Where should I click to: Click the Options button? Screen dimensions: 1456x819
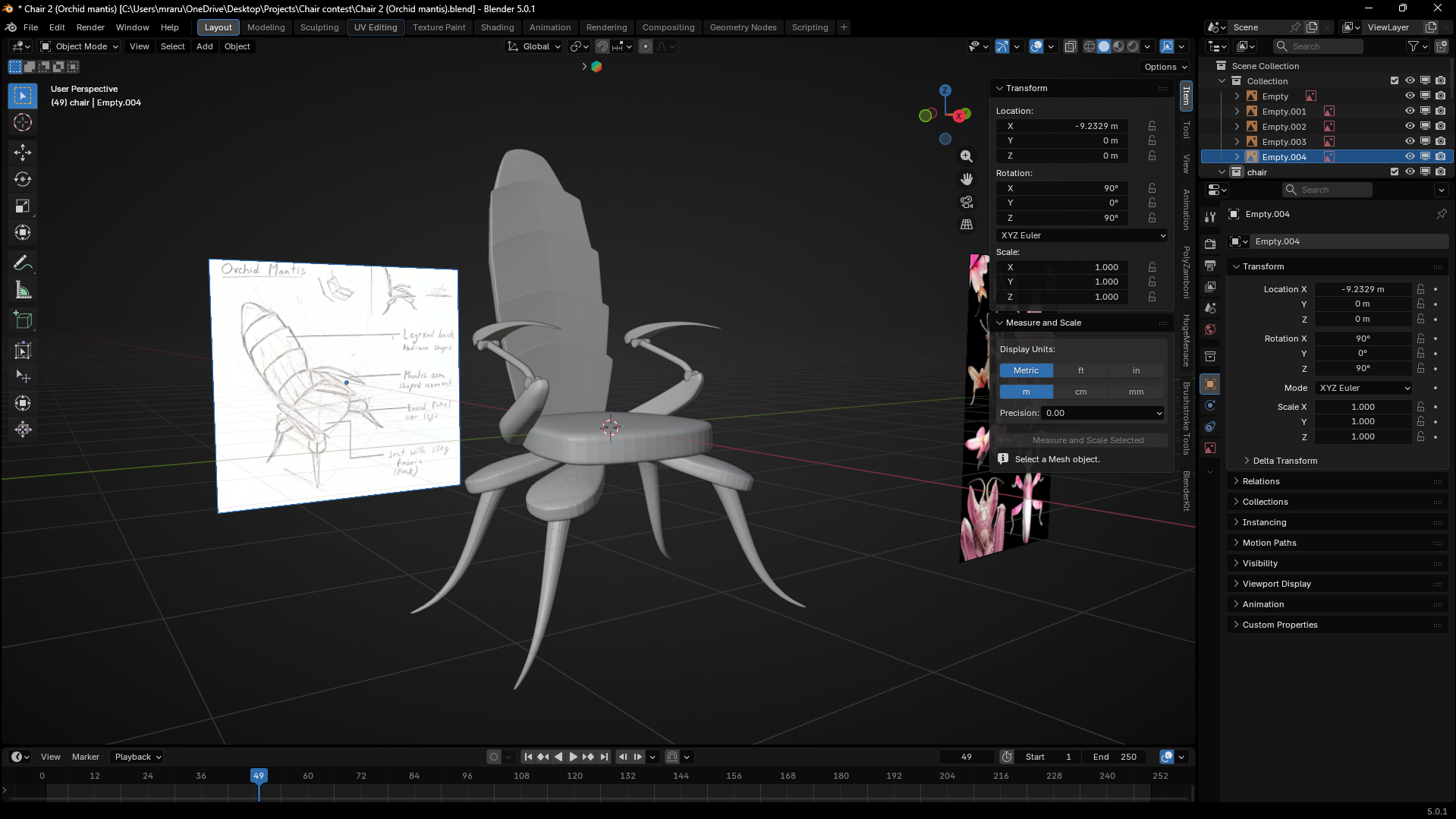pos(1165,67)
